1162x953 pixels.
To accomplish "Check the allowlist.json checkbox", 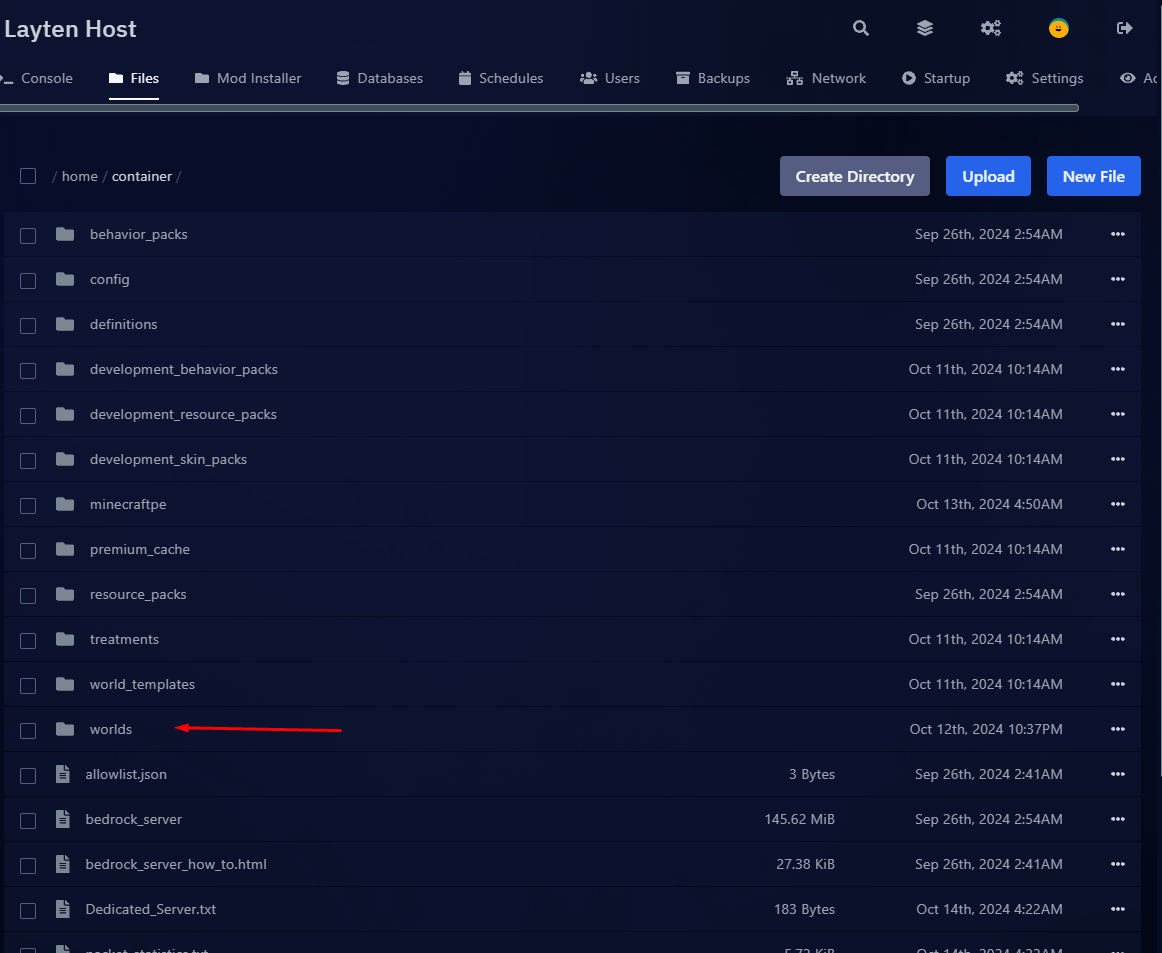I will coord(28,775).
